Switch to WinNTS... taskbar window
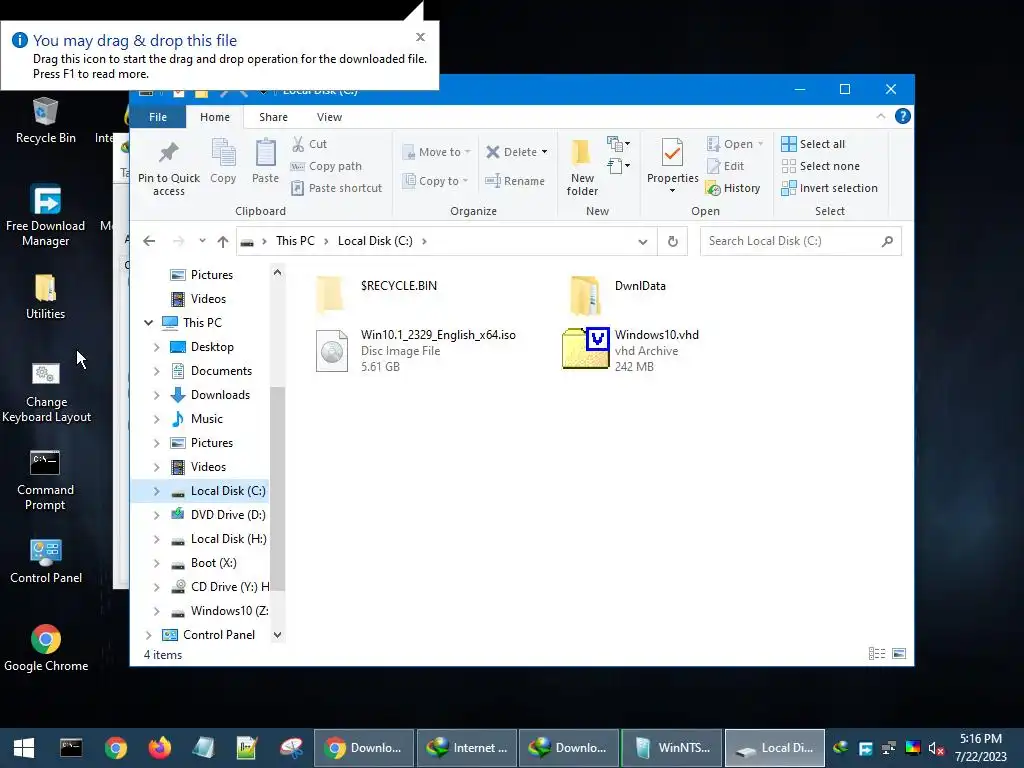 pos(672,748)
